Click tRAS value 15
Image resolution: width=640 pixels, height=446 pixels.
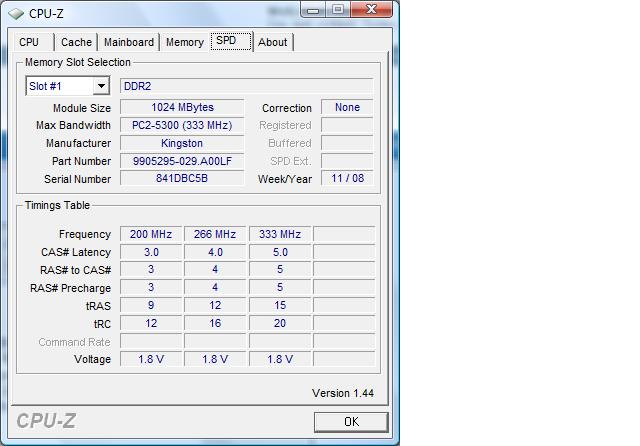click(280, 305)
